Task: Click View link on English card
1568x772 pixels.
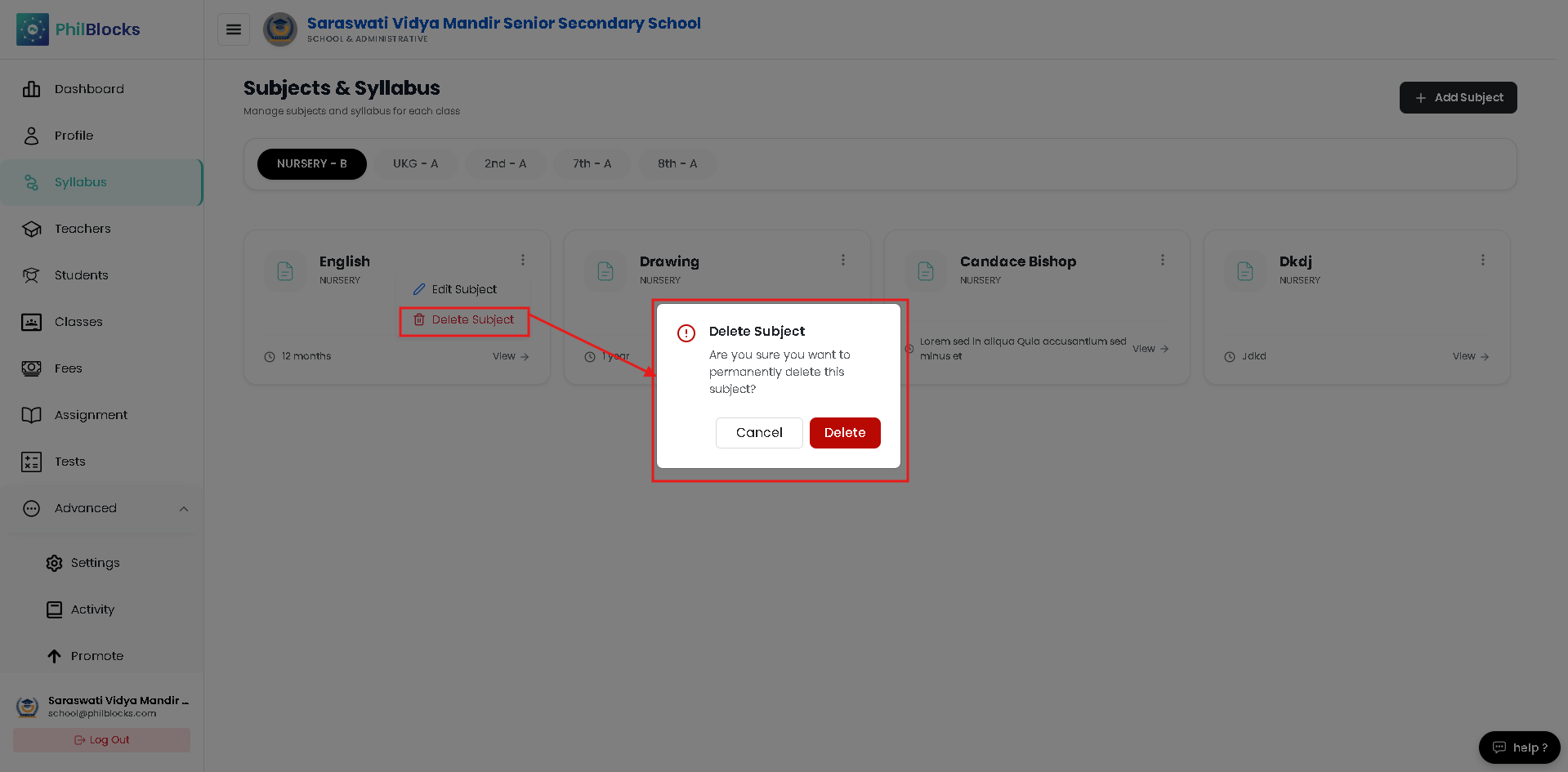Action: 511,356
